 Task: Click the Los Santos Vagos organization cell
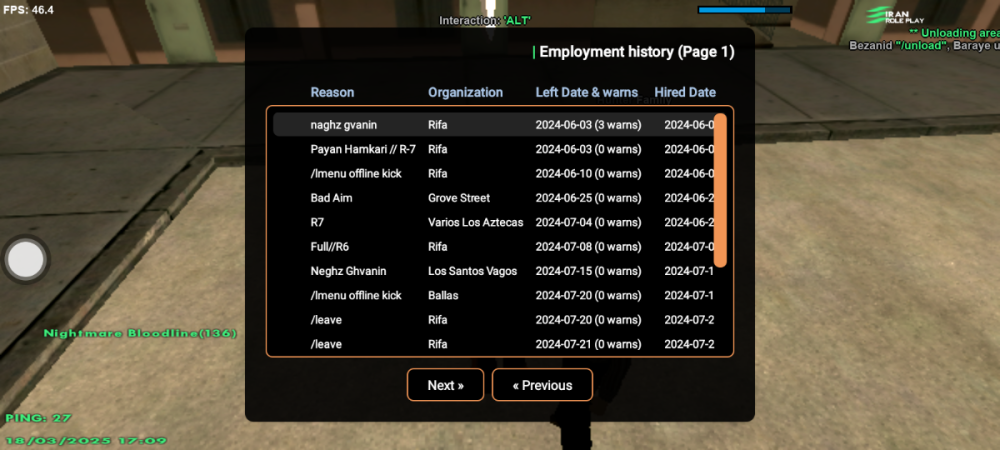473,271
